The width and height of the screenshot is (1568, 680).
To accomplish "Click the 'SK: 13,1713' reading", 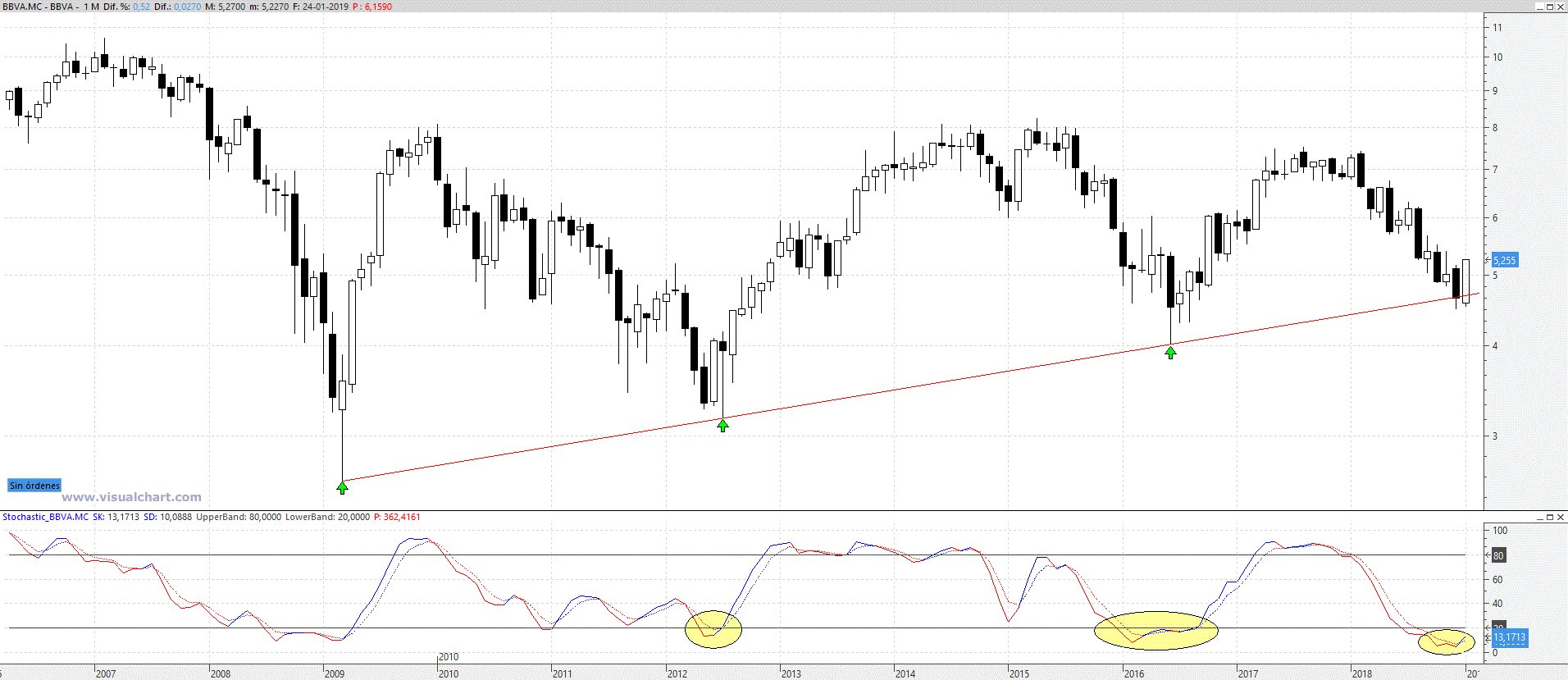I will click(x=116, y=517).
